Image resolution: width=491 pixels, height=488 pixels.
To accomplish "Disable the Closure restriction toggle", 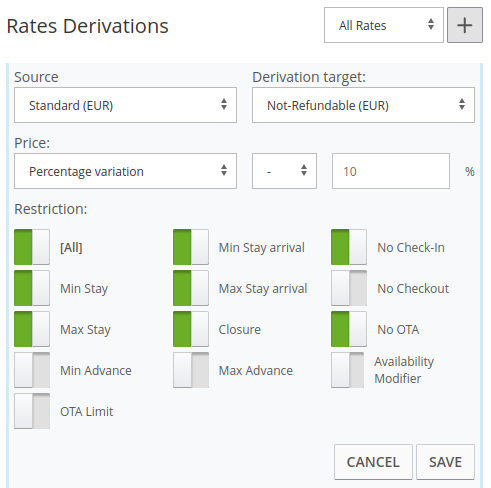I will point(191,329).
